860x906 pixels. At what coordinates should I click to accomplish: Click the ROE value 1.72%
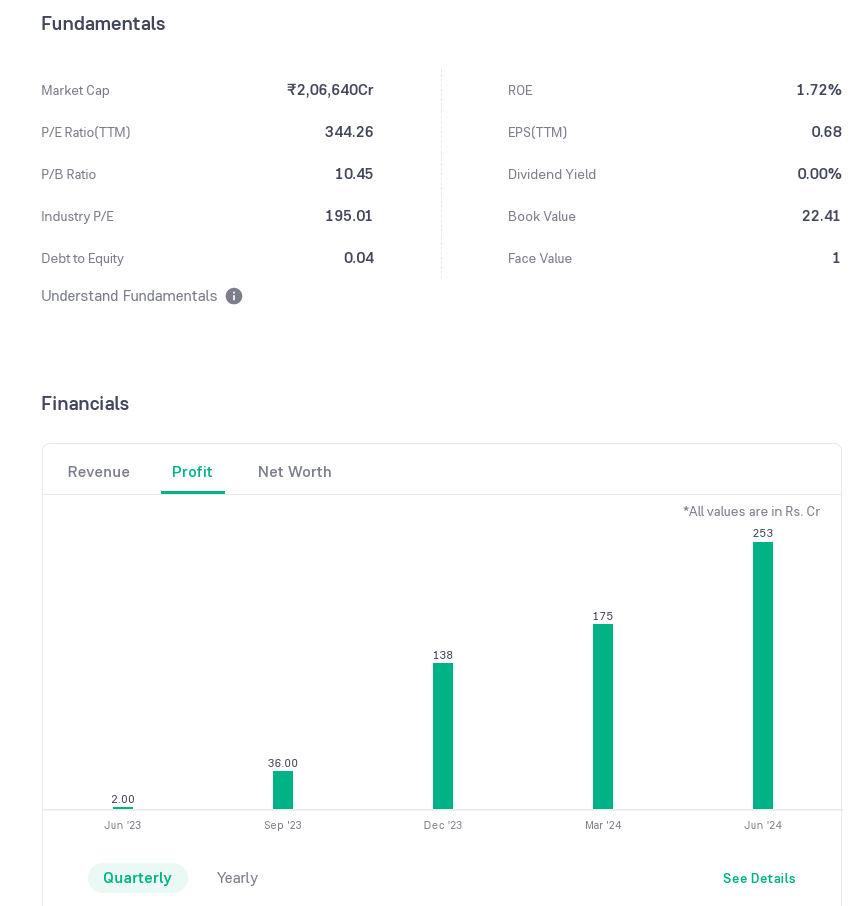tap(818, 90)
